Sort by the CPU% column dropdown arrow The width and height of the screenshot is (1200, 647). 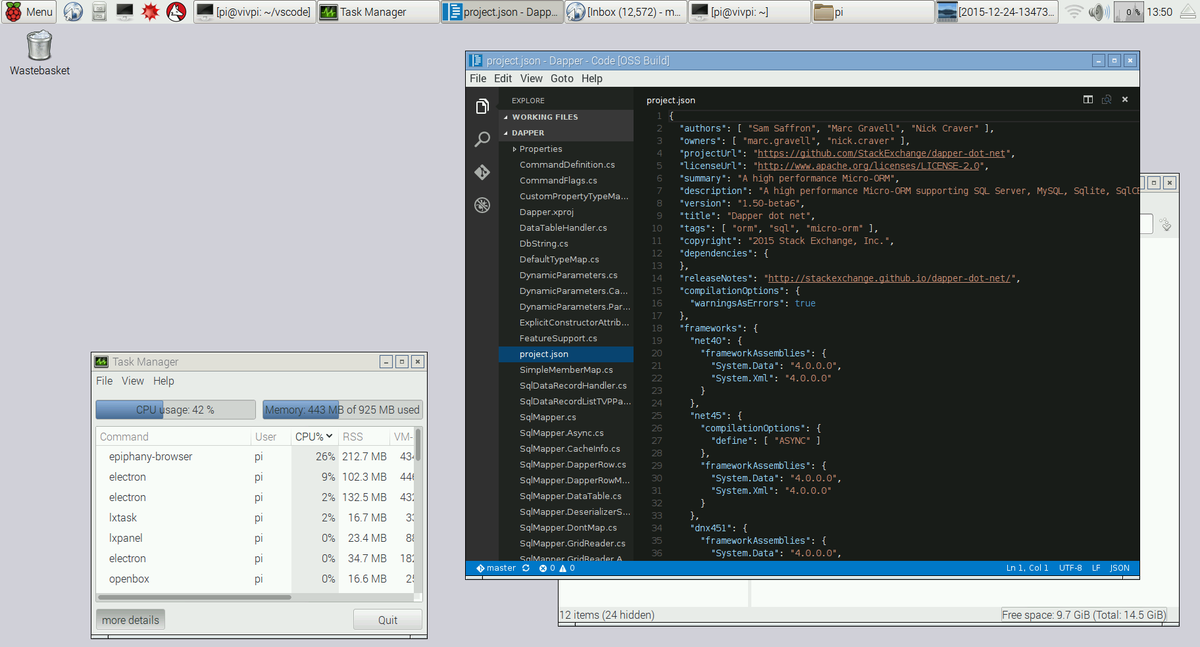coord(329,437)
